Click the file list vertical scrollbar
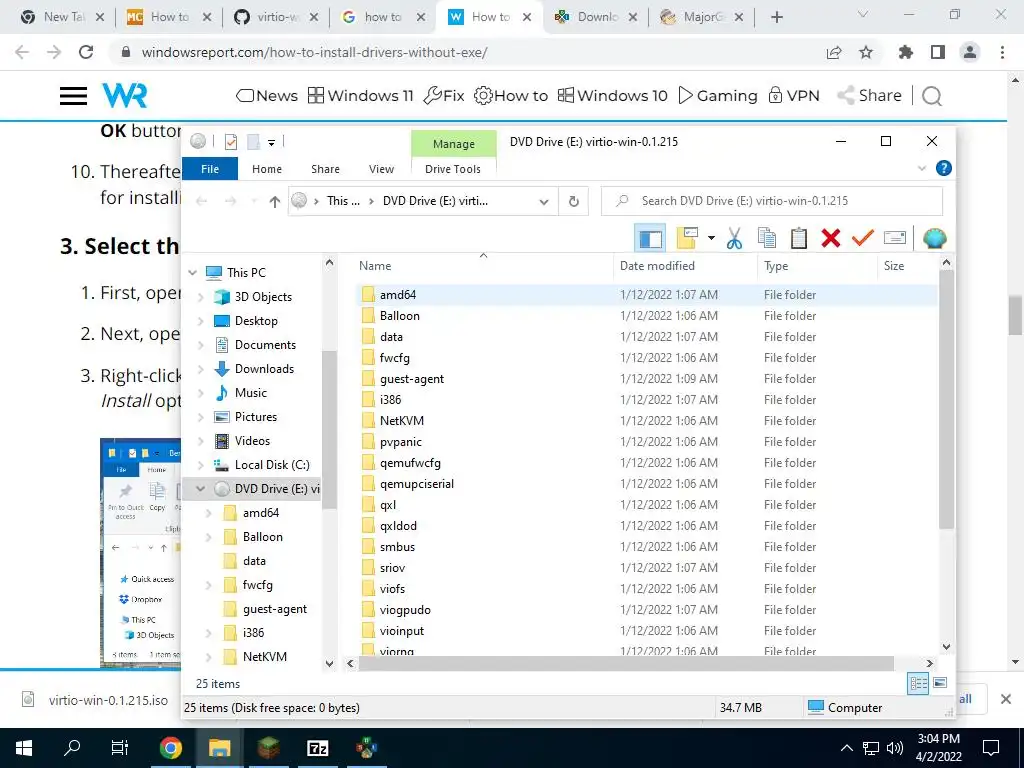1024x768 pixels. (946, 398)
